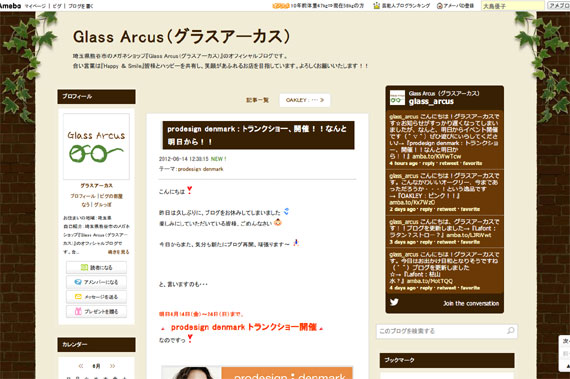Viewport: 570px width, 379px height.
Task: Open the Glass Arcus blog title
Action: [x=181, y=36]
